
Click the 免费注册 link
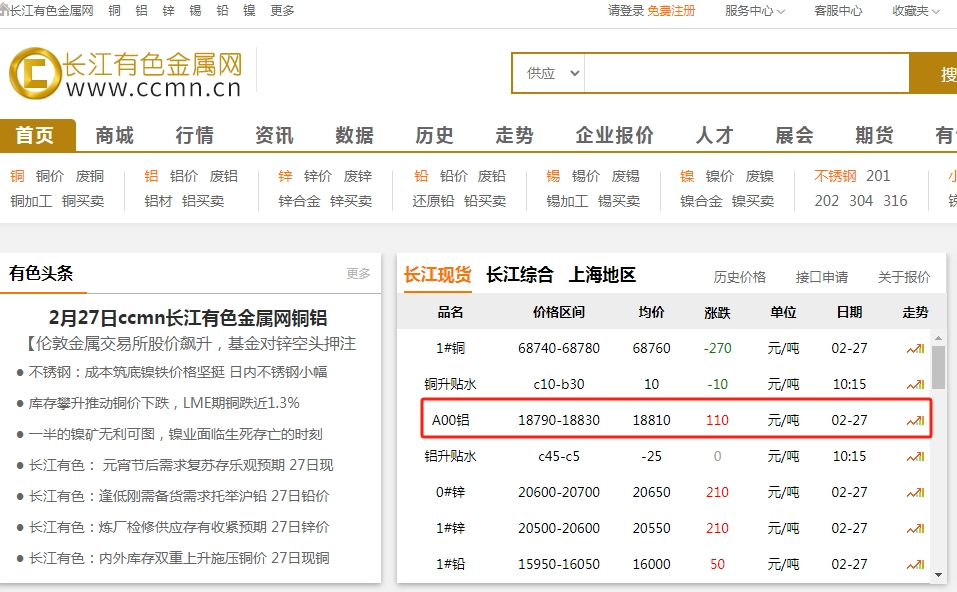(x=671, y=11)
